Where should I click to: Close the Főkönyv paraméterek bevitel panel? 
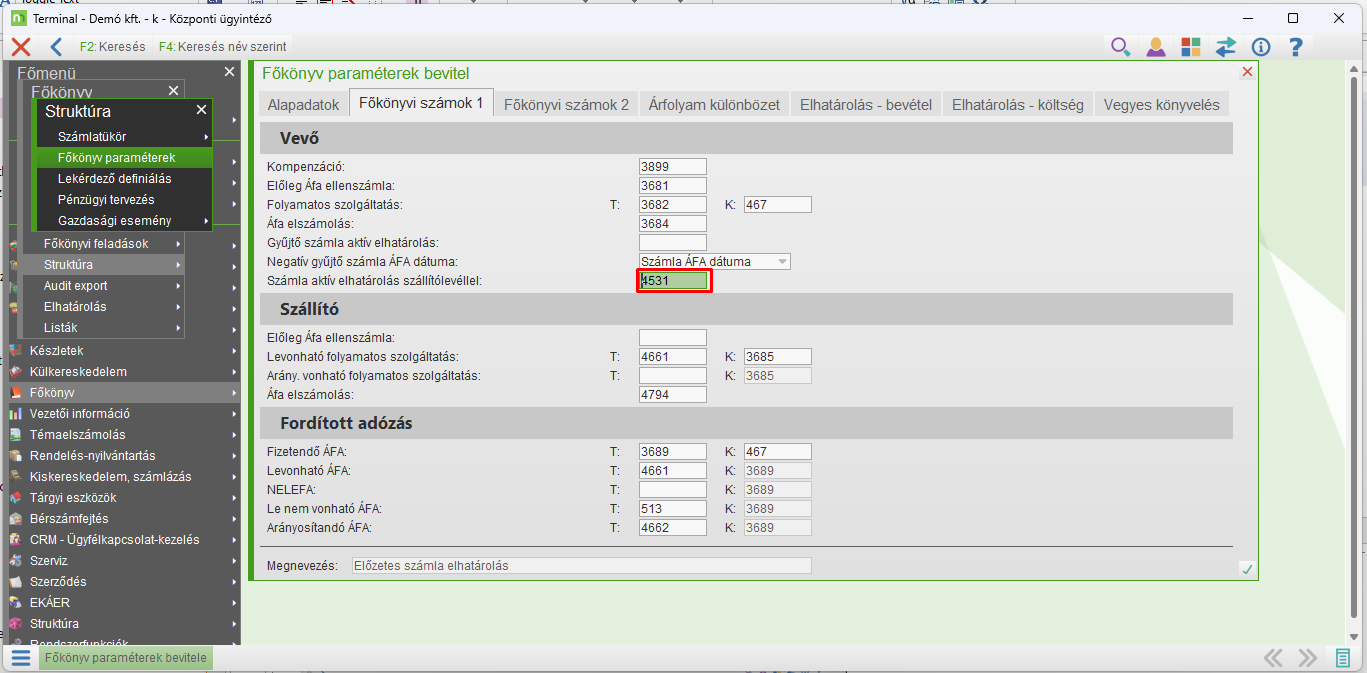coord(1246,72)
